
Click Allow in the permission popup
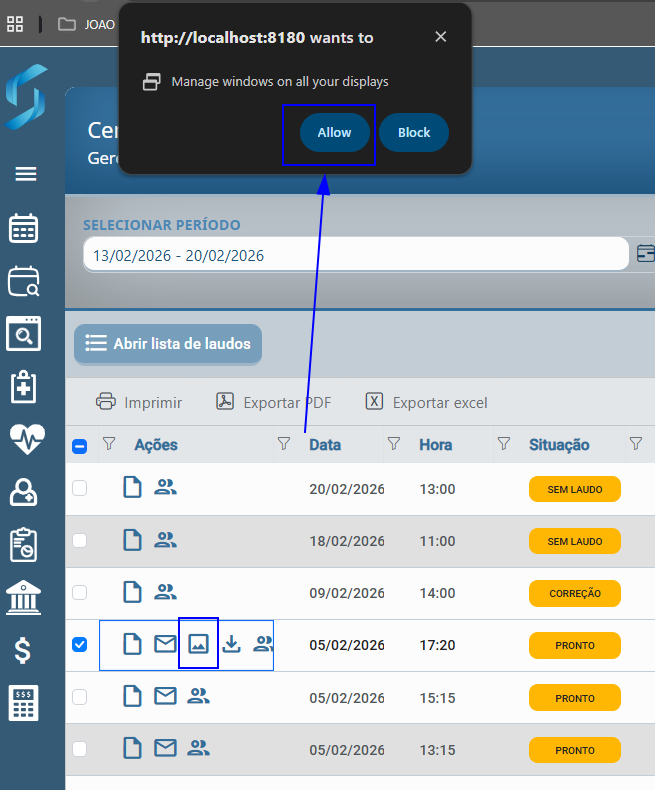coord(334,133)
